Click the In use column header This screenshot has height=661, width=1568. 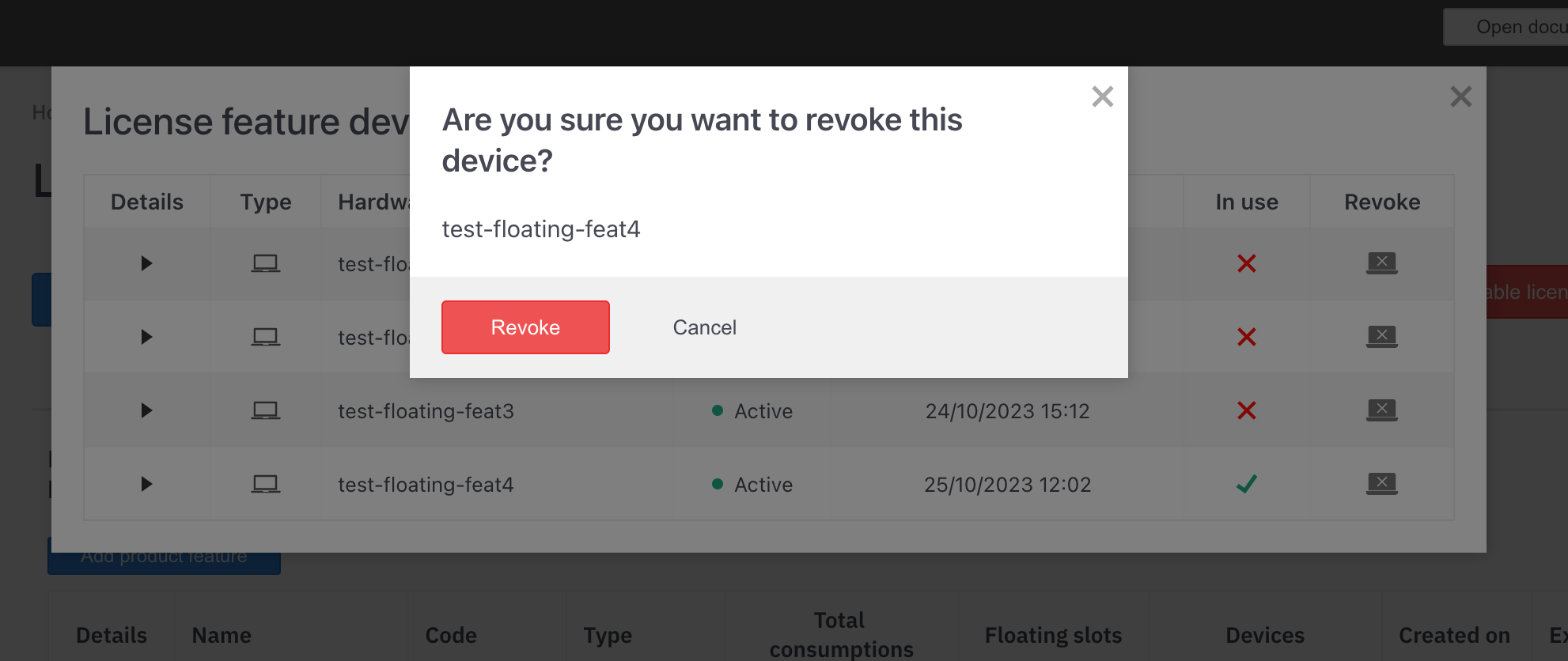(x=1247, y=202)
